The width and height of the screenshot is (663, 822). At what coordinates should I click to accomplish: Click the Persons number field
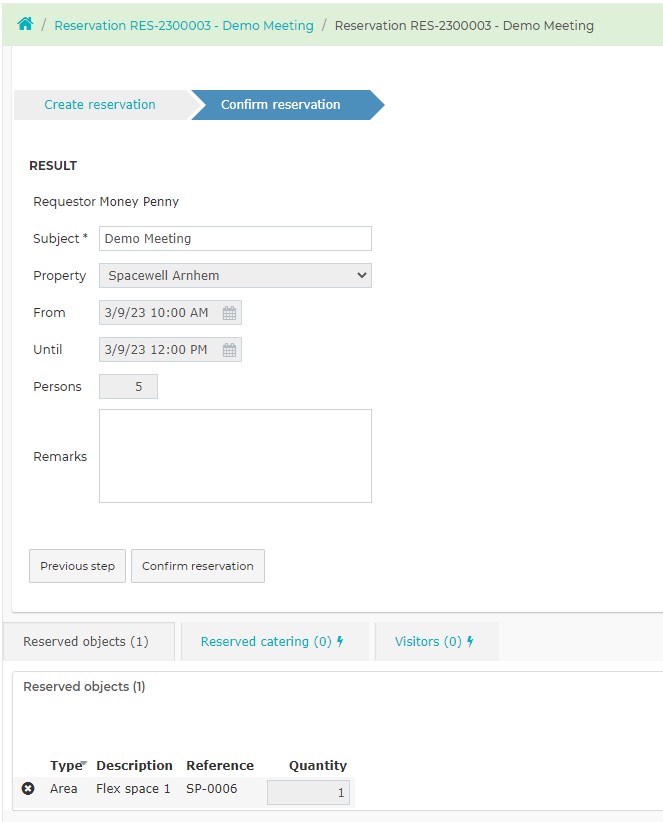coord(128,386)
